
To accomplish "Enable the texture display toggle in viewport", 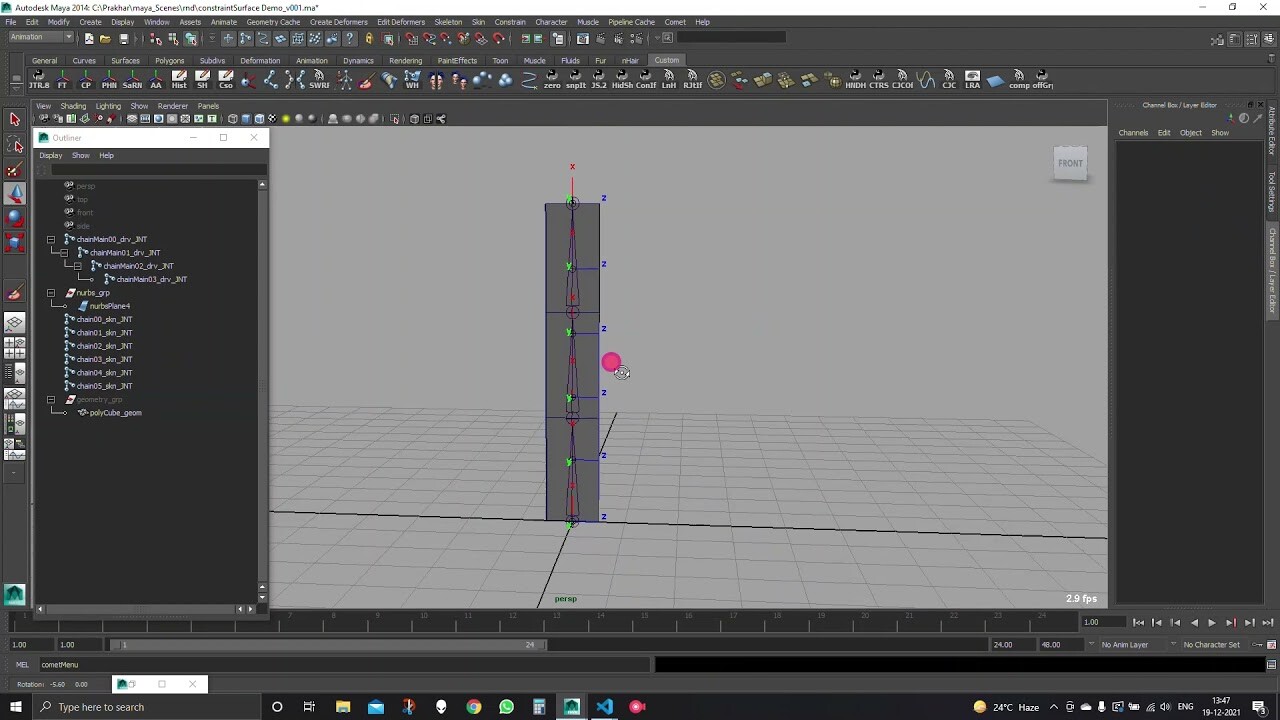I will point(271,118).
